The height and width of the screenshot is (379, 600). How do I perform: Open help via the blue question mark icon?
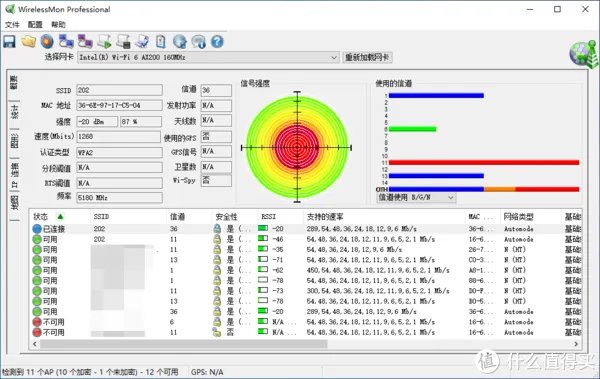[217, 41]
